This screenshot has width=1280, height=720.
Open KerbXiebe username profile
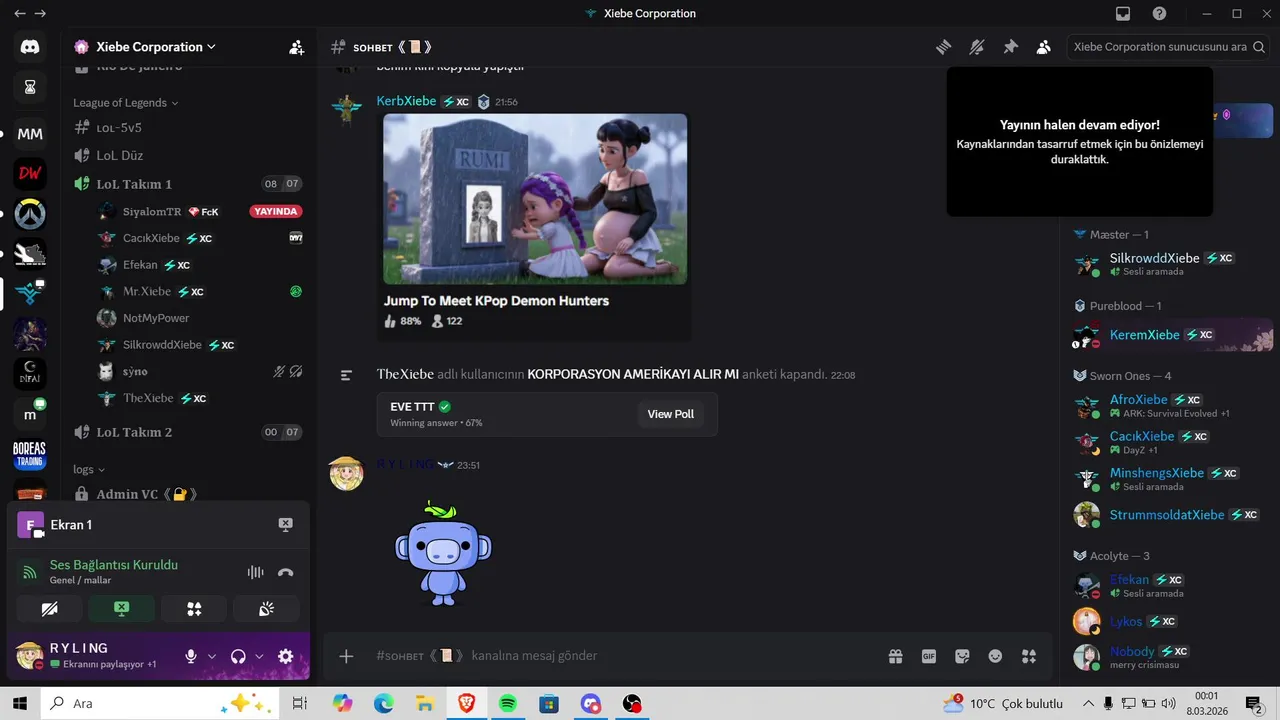coord(406,101)
